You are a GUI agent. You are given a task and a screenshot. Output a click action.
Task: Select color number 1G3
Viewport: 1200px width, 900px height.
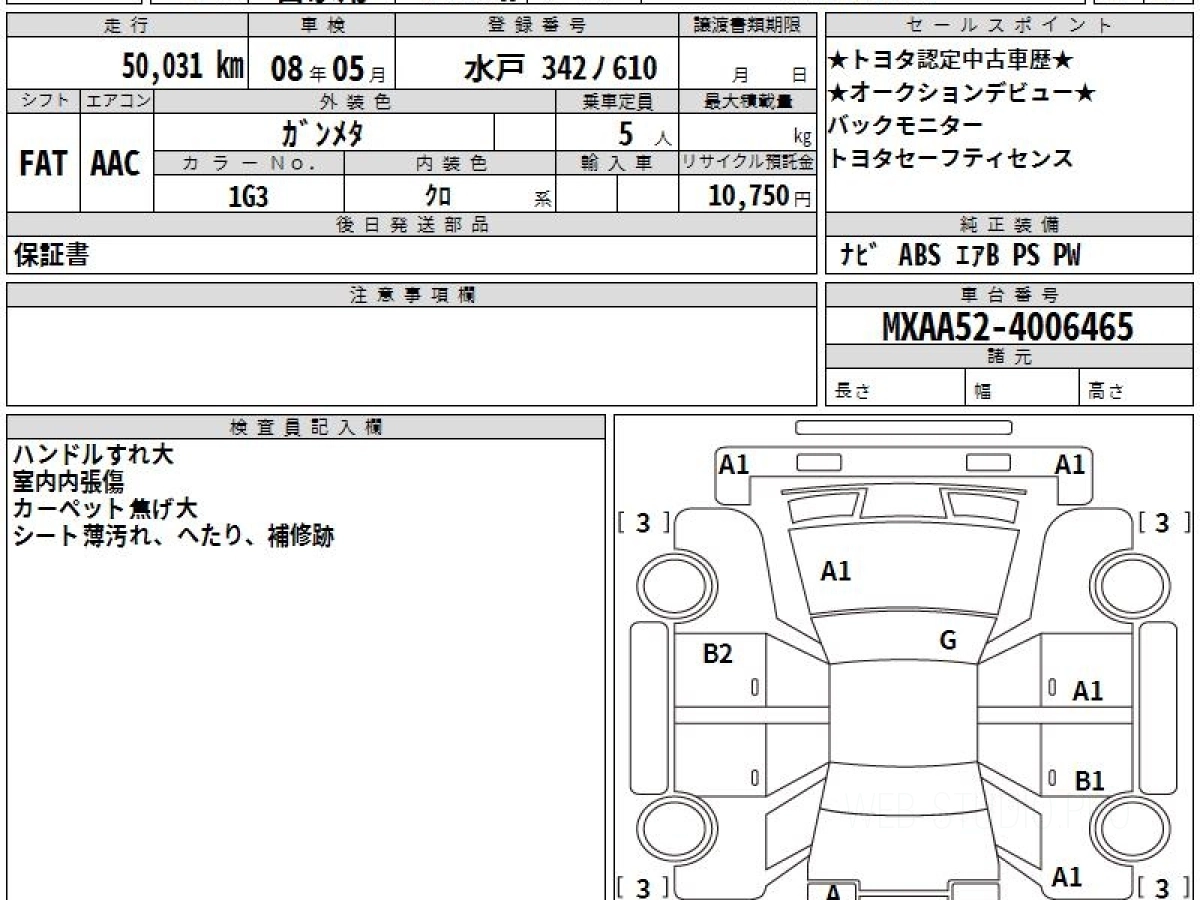coord(248,196)
